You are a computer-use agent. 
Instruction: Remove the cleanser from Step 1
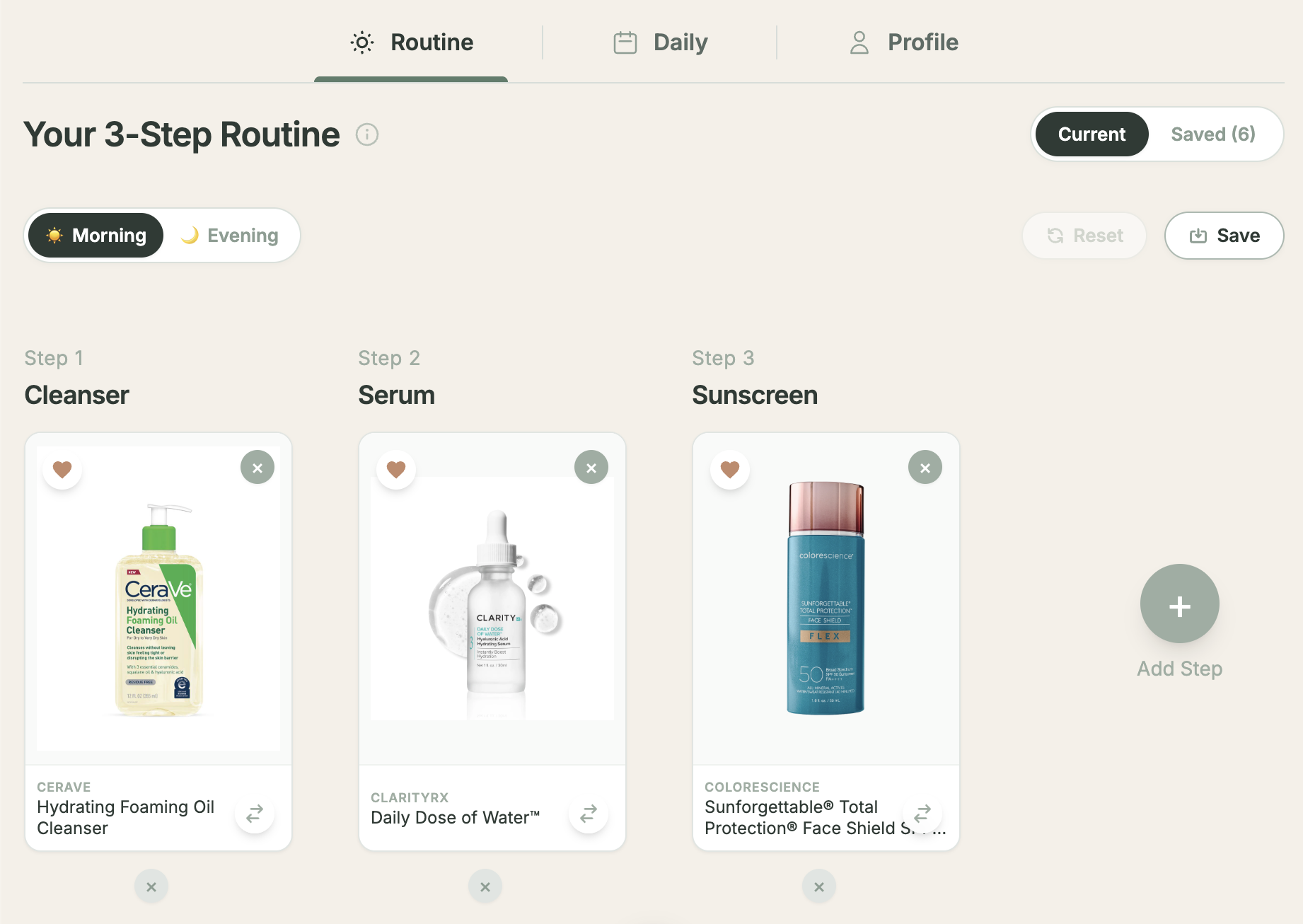pyautogui.click(x=257, y=467)
